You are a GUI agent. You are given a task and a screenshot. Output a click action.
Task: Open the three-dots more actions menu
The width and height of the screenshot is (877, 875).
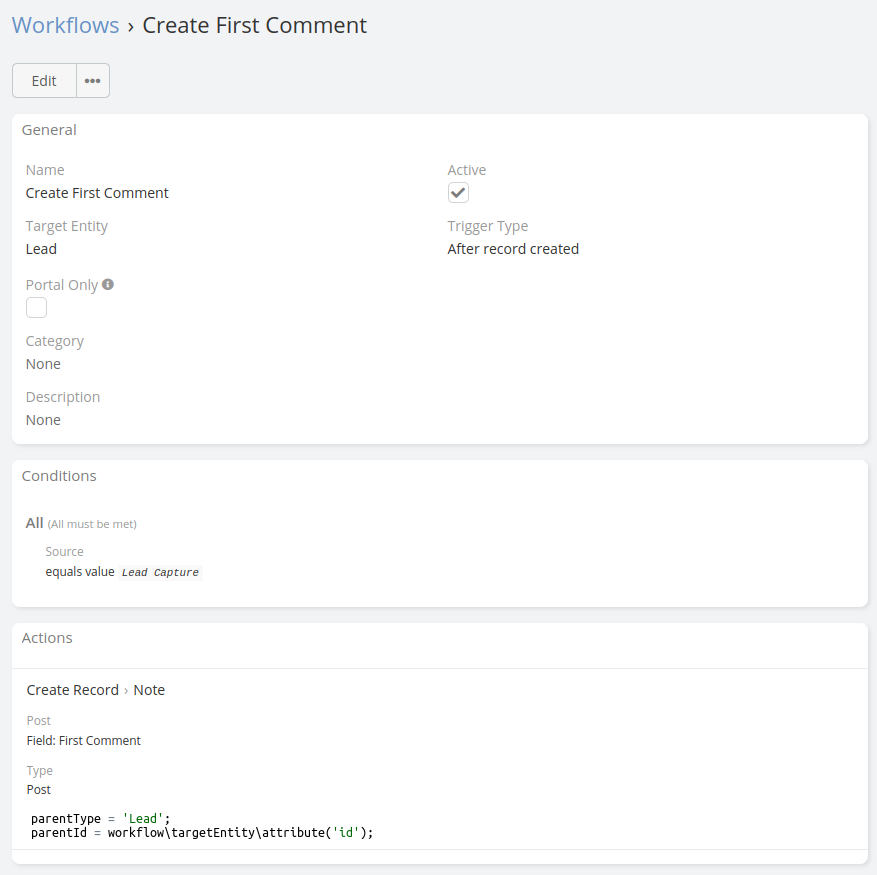coord(93,81)
